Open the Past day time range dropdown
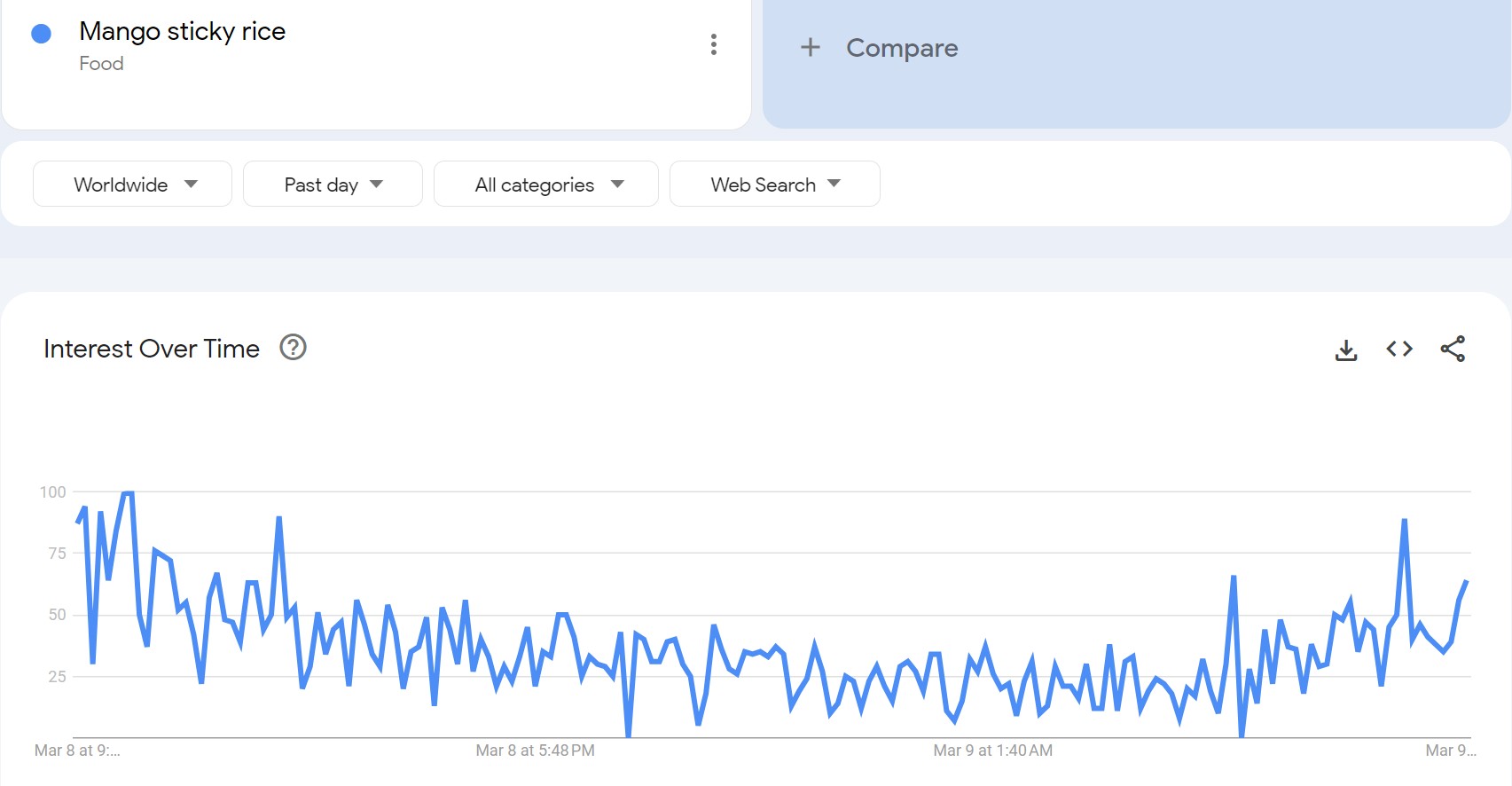Image resolution: width=1512 pixels, height=786 pixels. coord(333,185)
